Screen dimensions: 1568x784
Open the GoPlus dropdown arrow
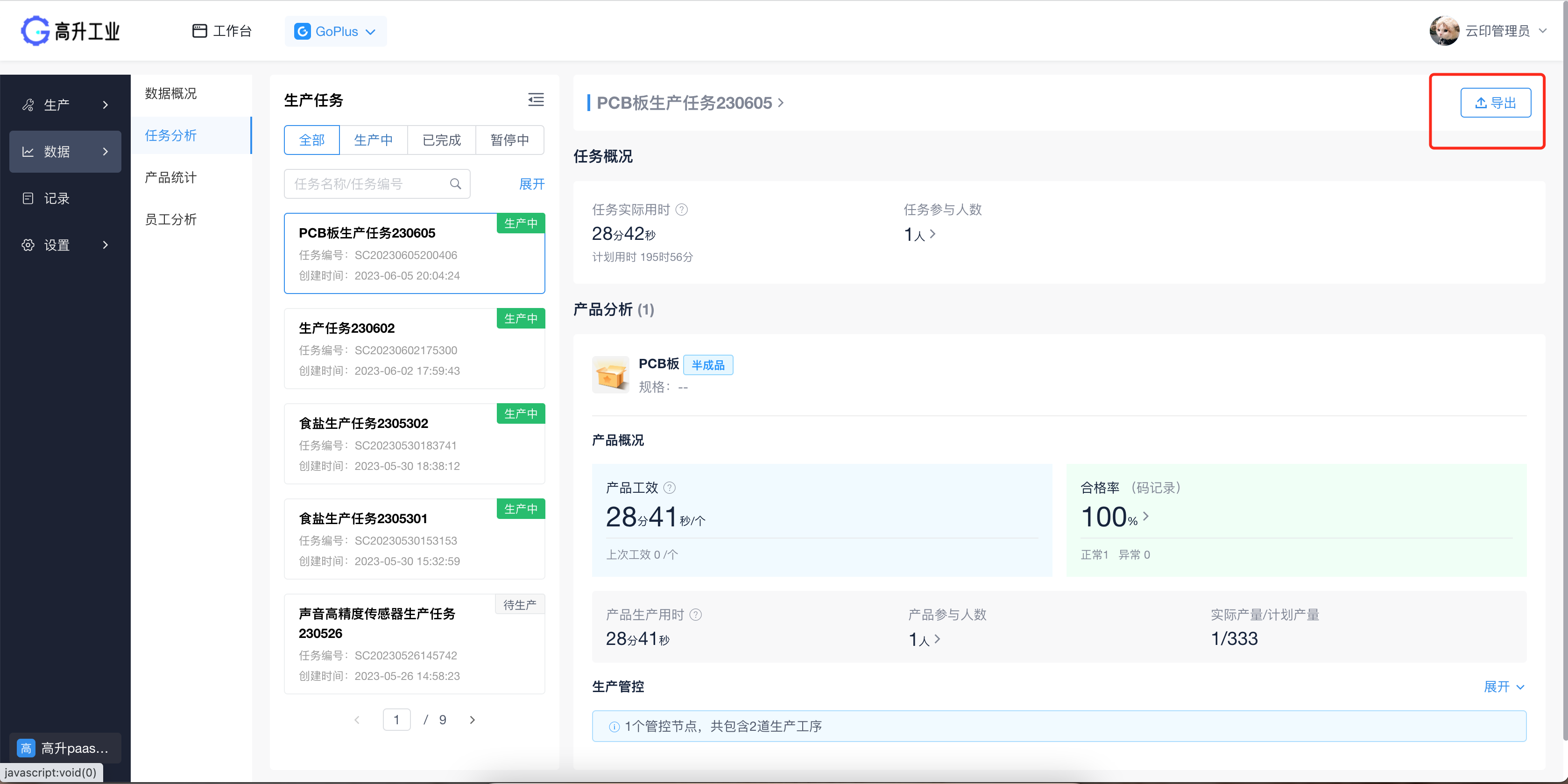click(x=371, y=32)
